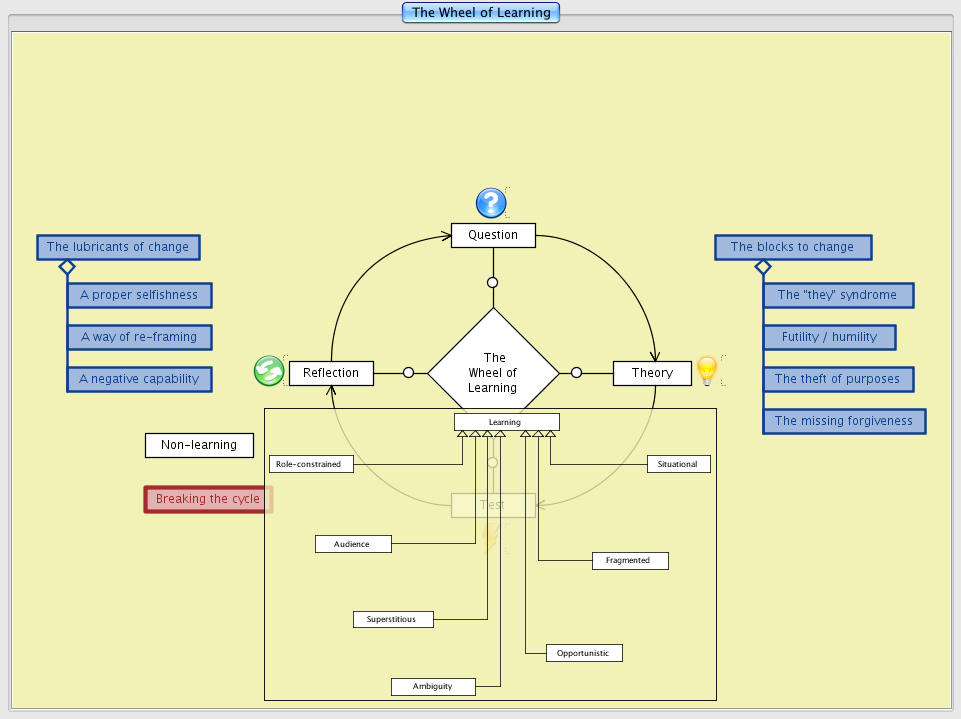Select The Wheel of Learning title tab
The width and height of the screenshot is (961, 719).
(481, 13)
